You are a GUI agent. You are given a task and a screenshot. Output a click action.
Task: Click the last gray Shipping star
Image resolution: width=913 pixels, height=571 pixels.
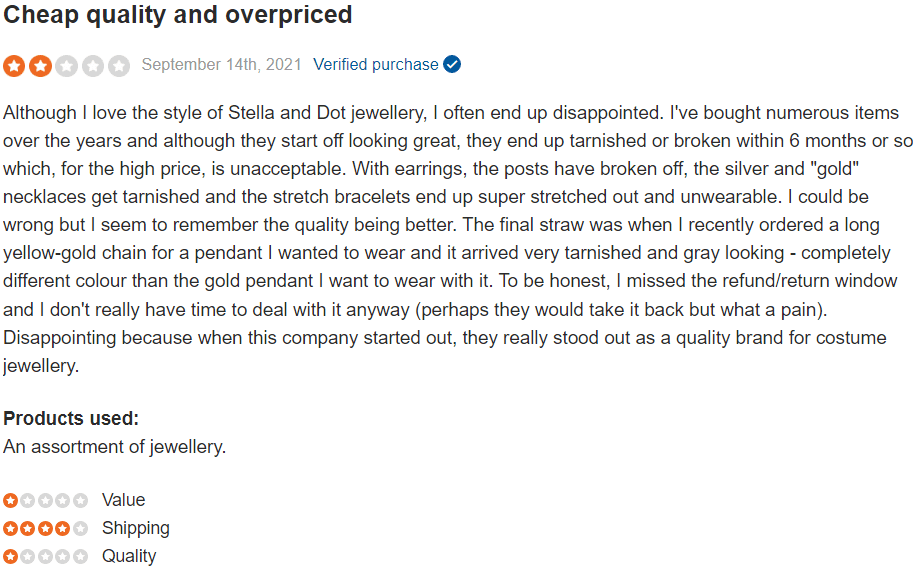click(x=80, y=529)
